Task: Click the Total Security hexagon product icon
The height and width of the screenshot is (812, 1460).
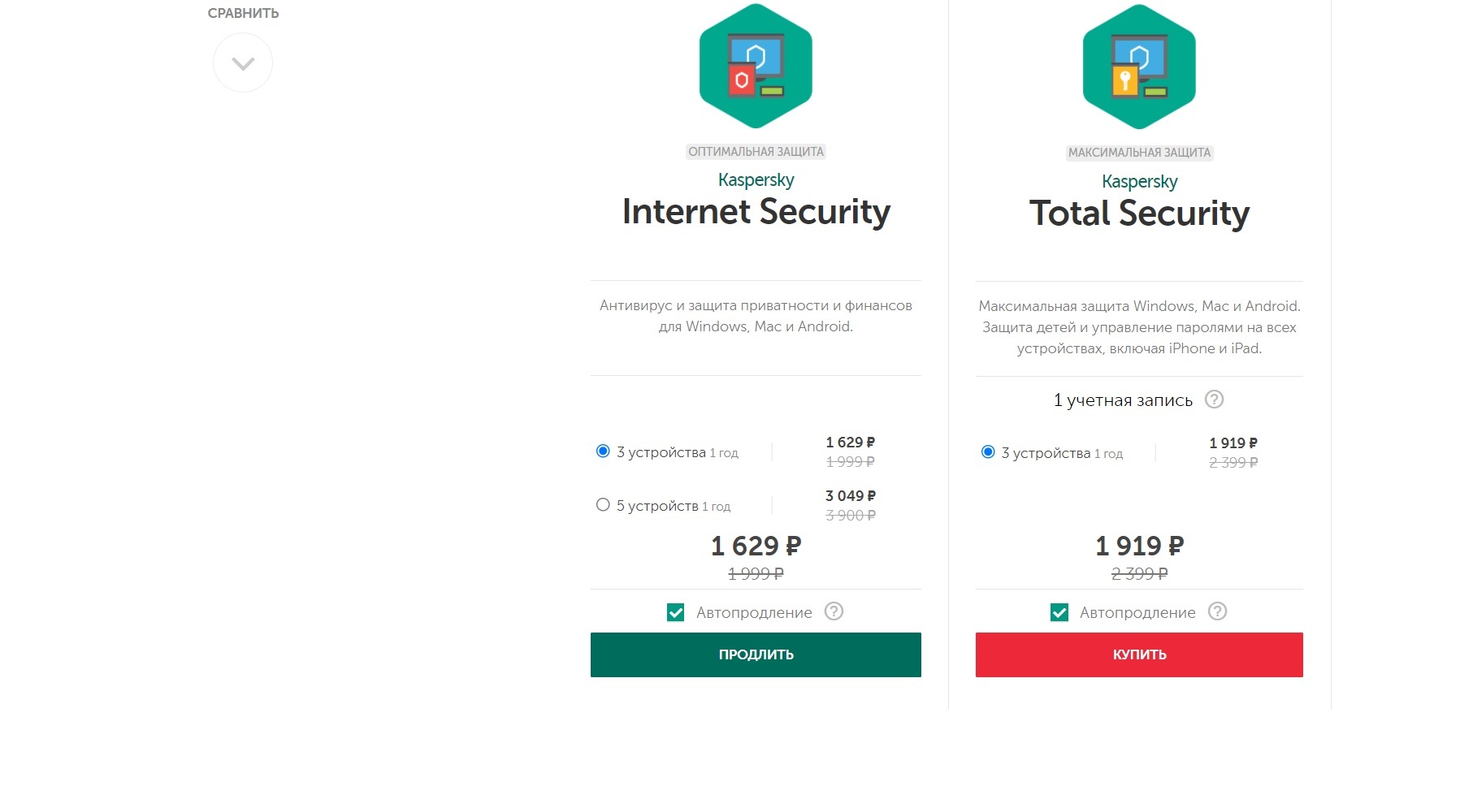Action: 1139,67
